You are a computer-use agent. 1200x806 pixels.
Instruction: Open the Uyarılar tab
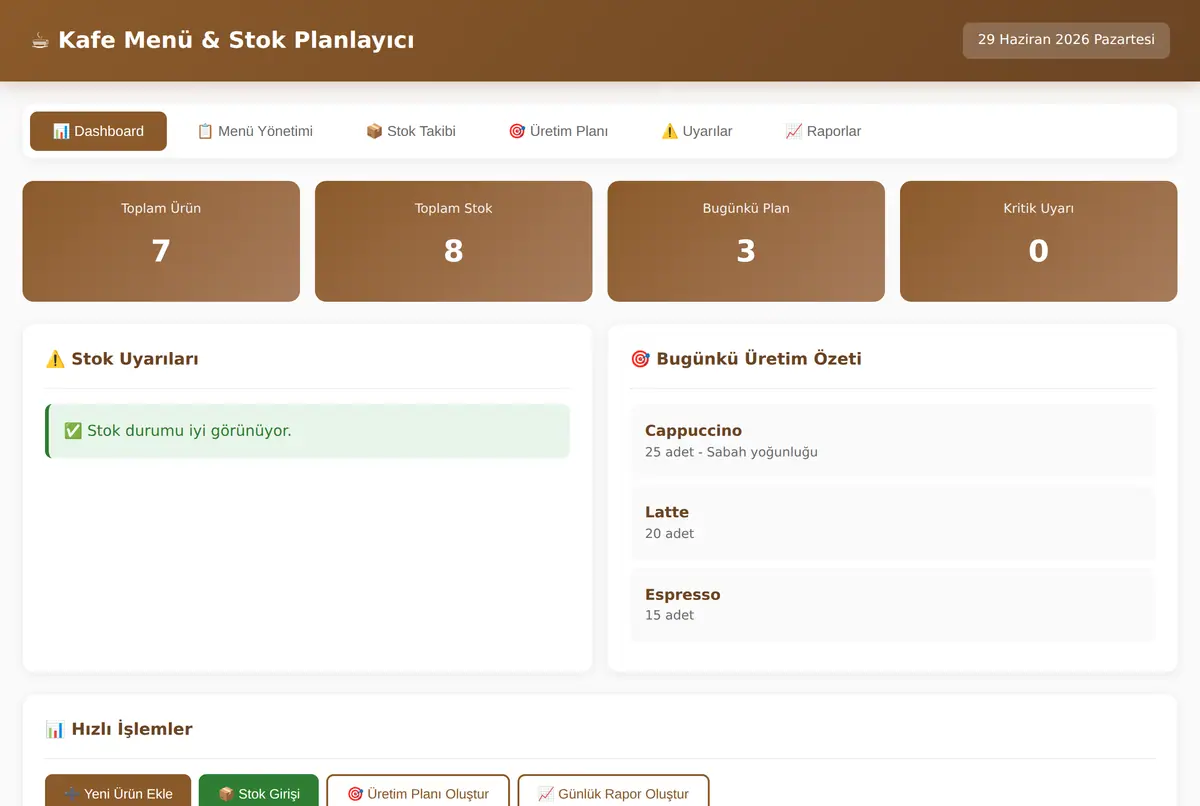pos(697,131)
